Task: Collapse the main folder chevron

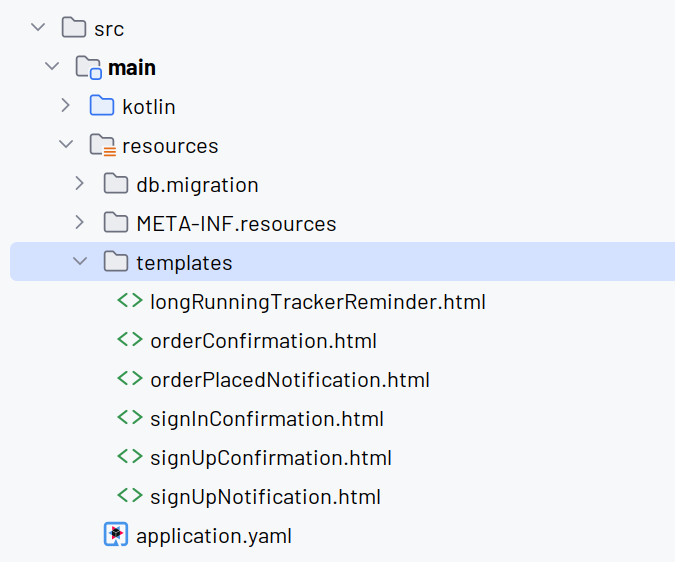Action: point(52,66)
